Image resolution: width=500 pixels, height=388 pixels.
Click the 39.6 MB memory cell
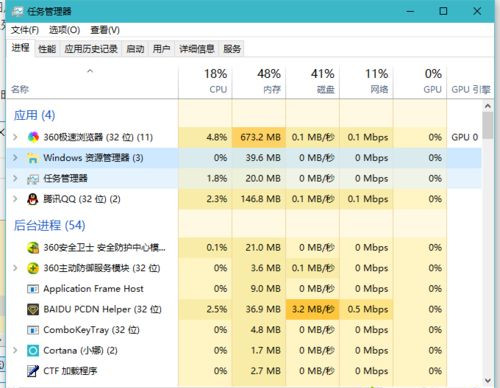259,158
